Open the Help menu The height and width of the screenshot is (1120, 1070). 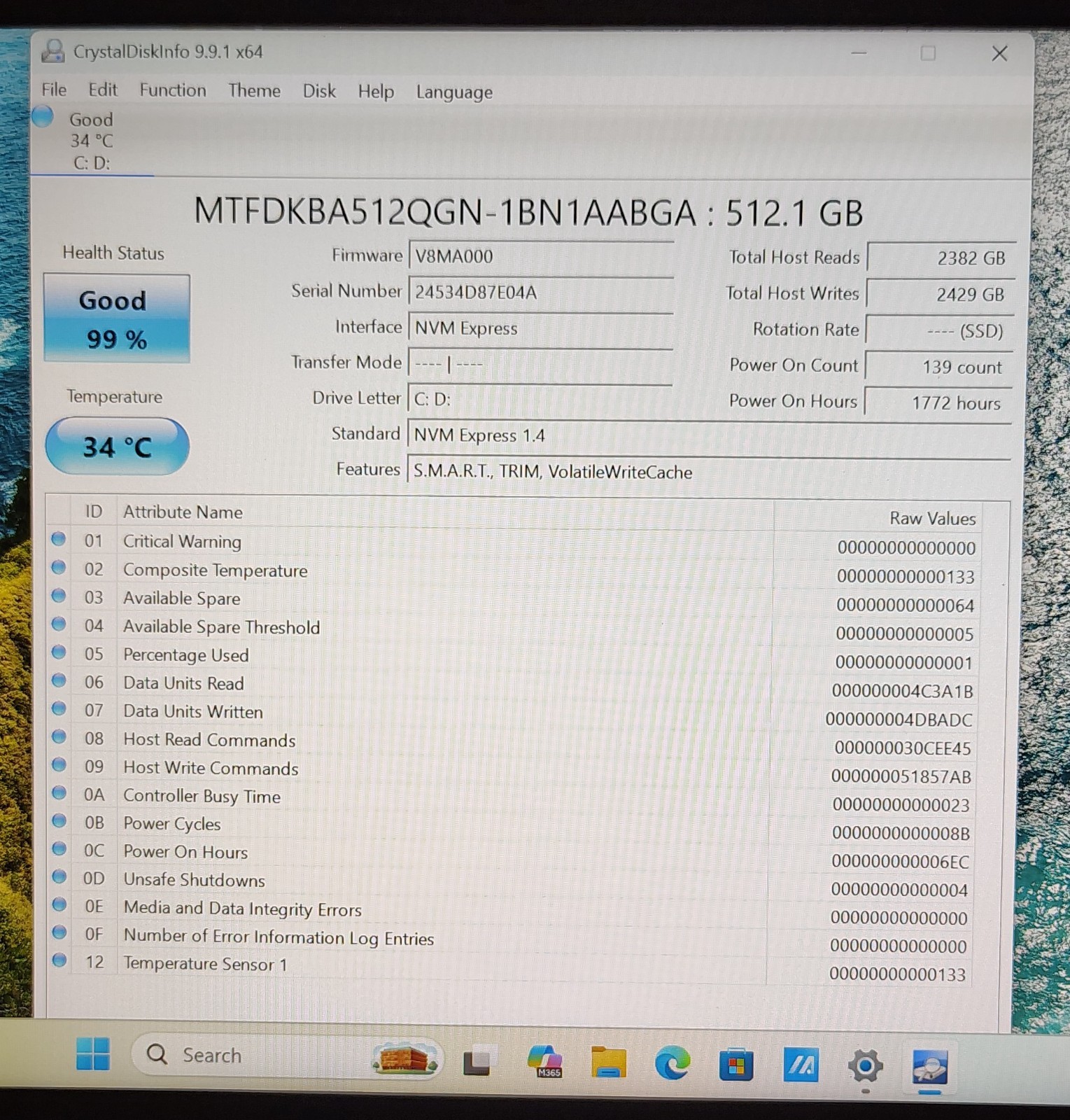(376, 92)
